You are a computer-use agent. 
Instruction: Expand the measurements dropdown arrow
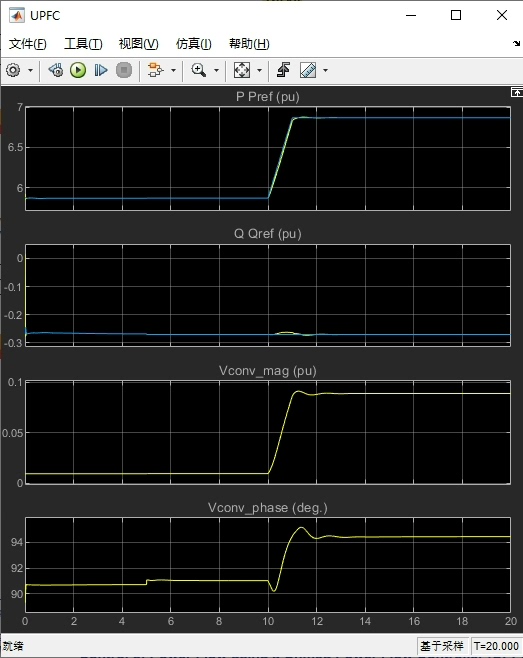tap(325, 70)
